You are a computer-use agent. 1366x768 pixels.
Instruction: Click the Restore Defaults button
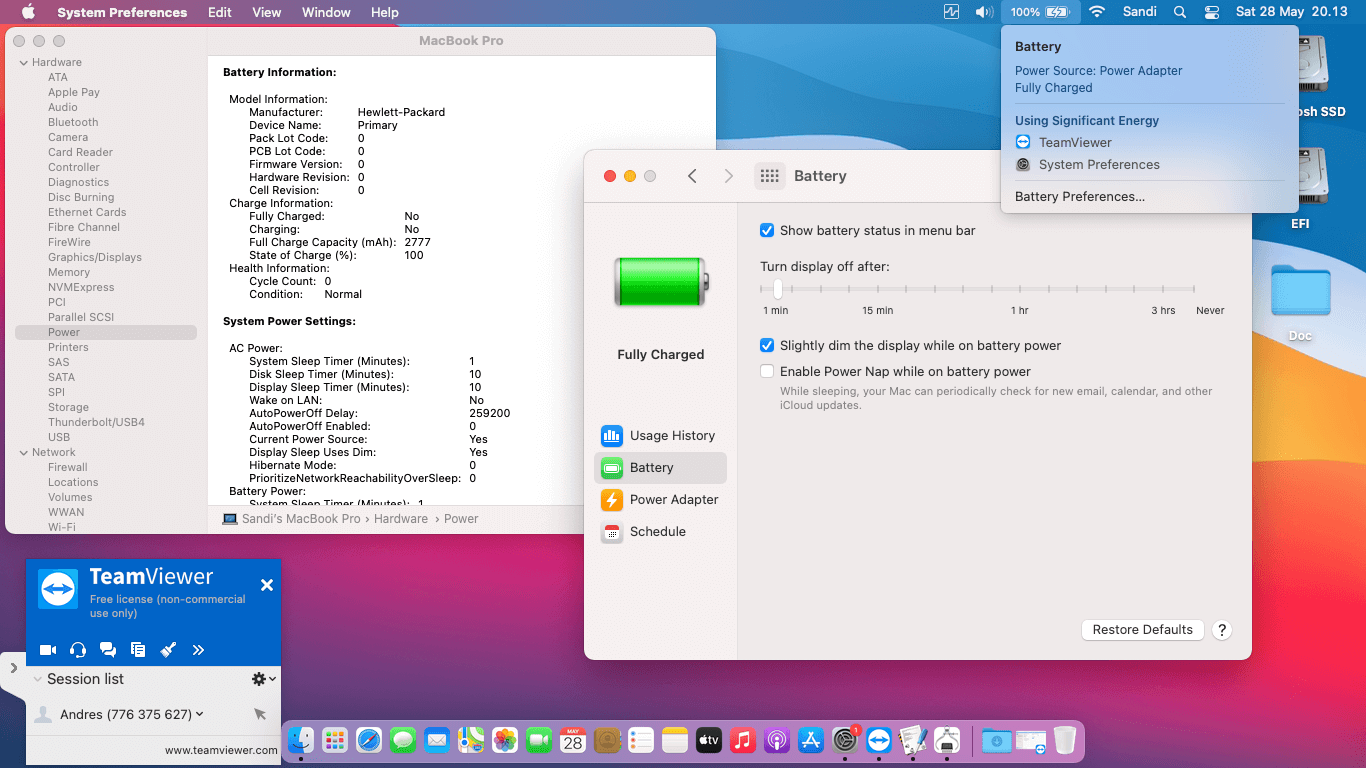(x=1142, y=630)
